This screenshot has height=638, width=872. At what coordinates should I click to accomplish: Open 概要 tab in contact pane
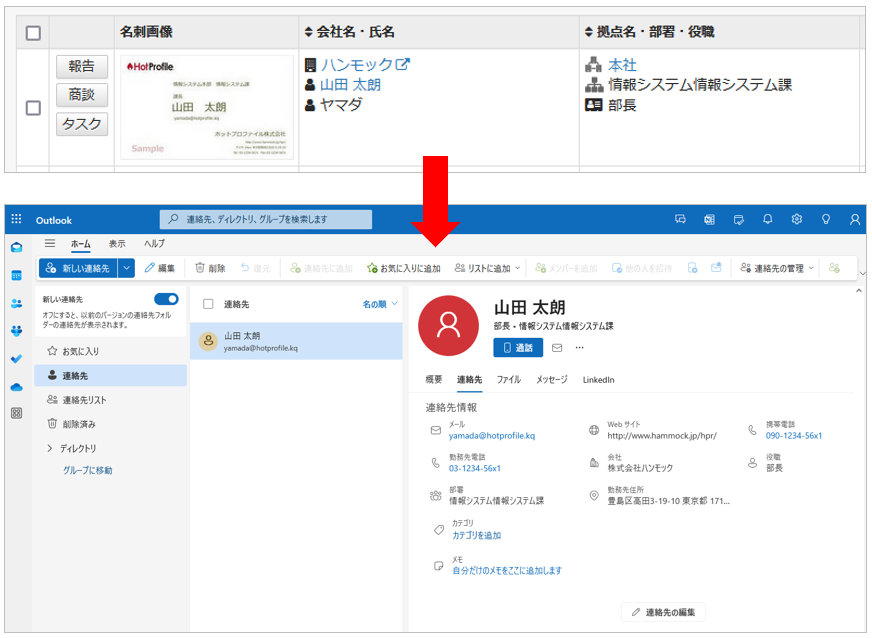pyautogui.click(x=434, y=379)
